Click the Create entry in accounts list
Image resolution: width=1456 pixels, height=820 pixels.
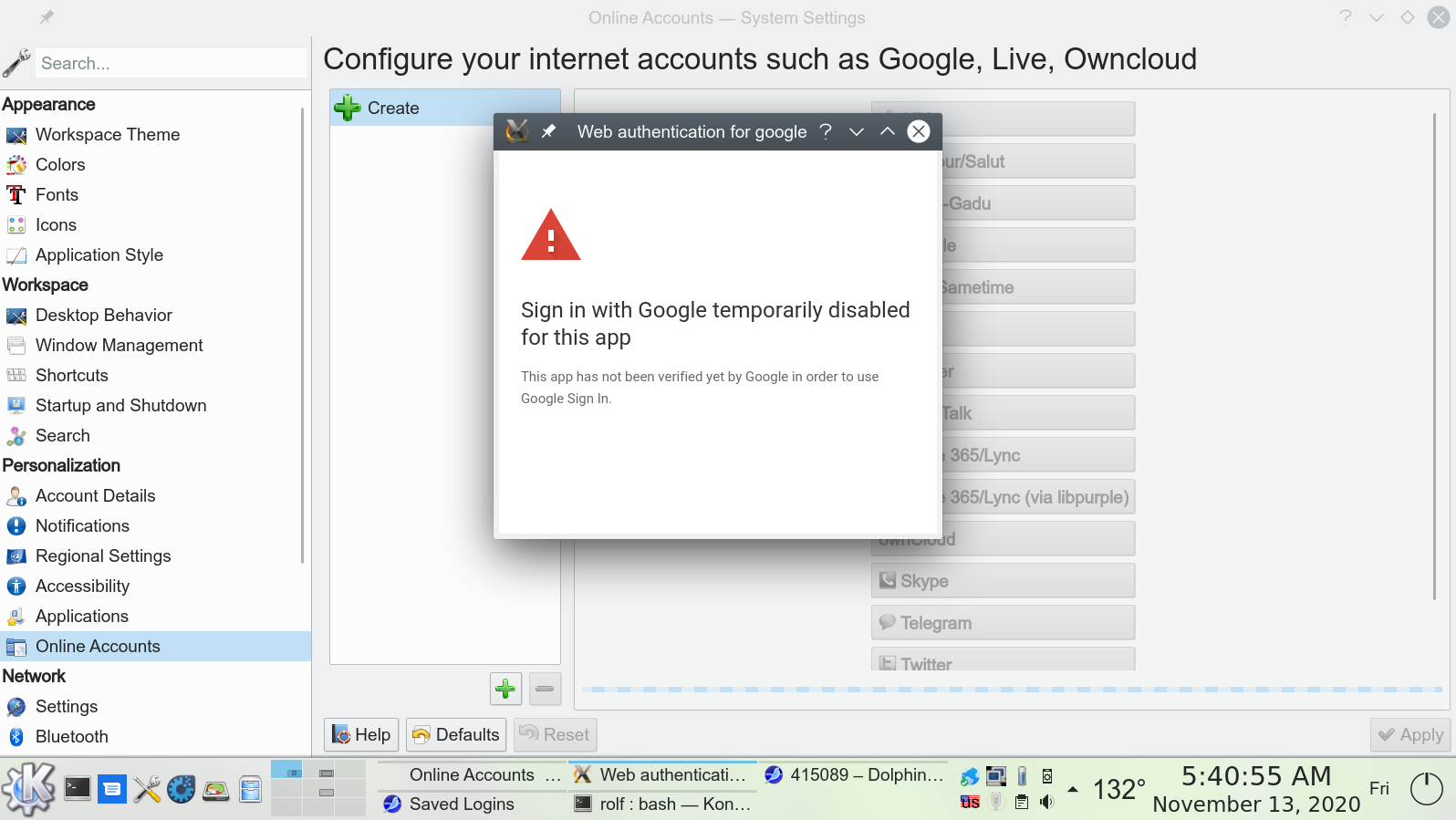point(444,108)
